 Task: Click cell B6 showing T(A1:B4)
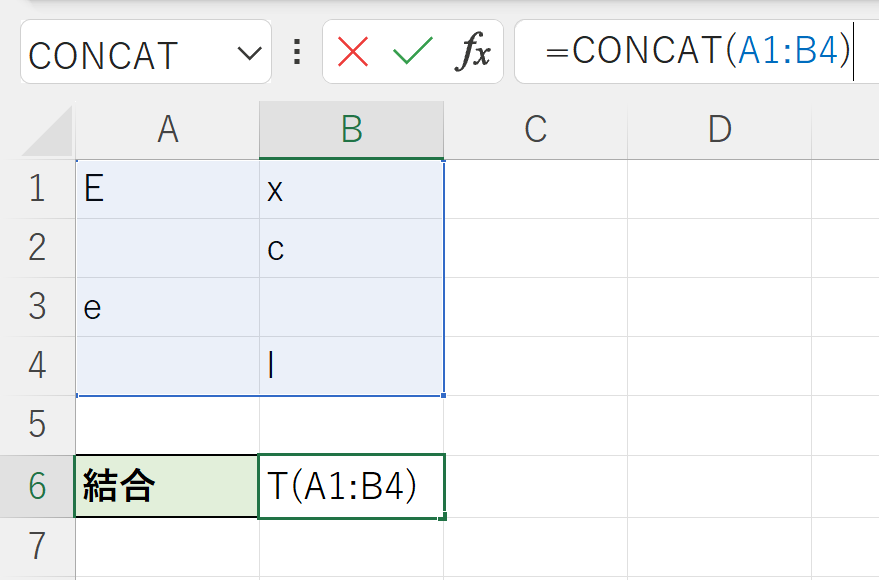pyautogui.click(x=351, y=486)
